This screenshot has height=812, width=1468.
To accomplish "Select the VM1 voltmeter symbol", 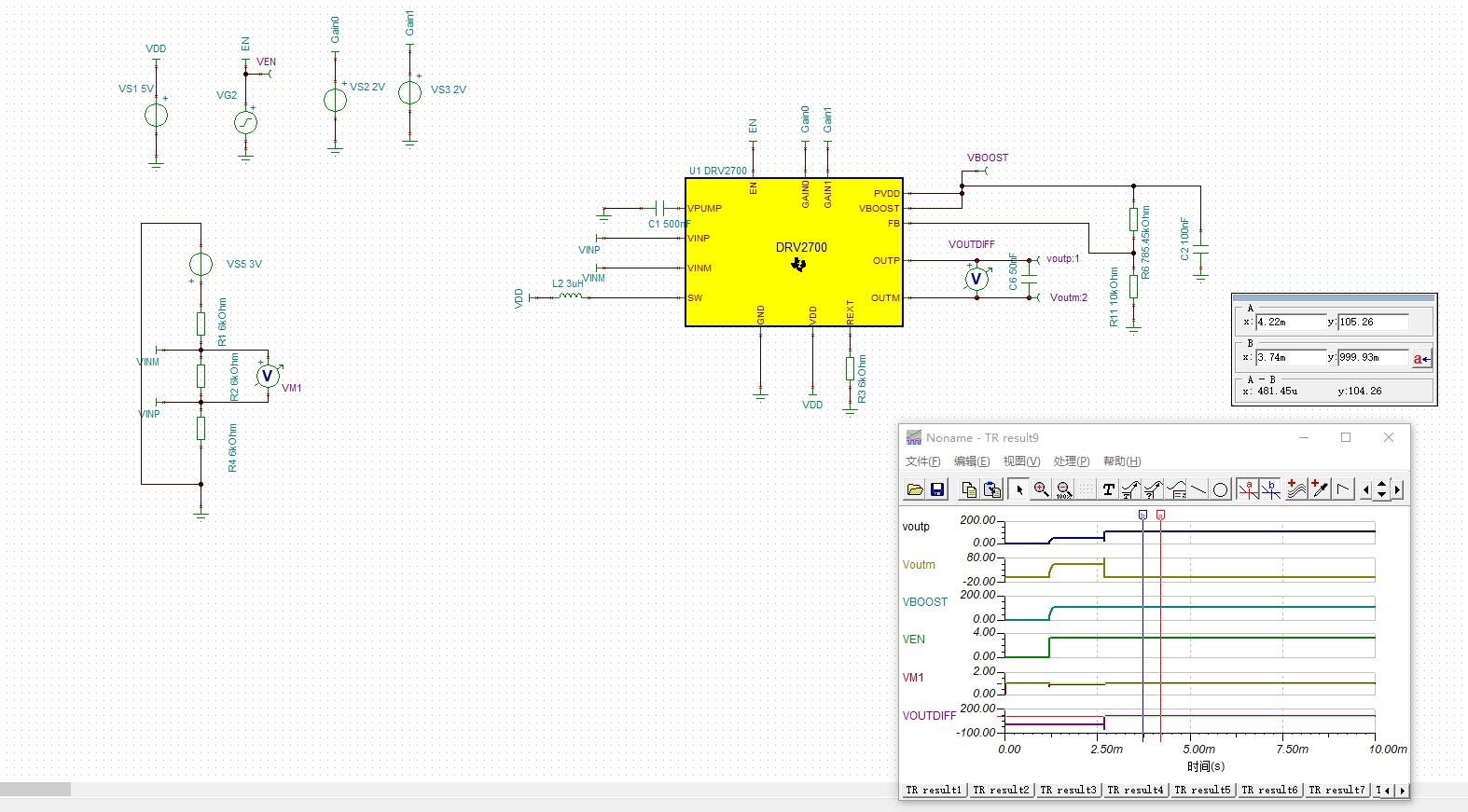I will click(x=268, y=376).
